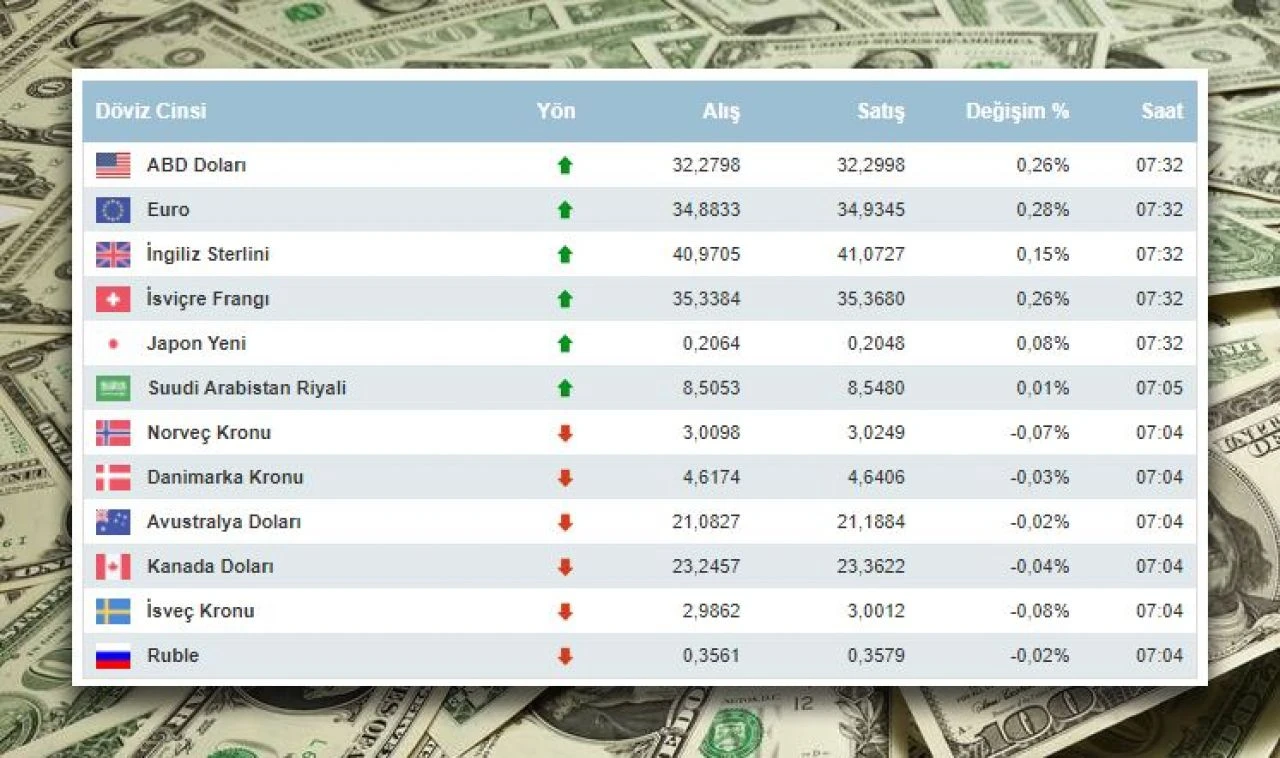
Task: Sort by the Satış column header
Action: pos(881,112)
